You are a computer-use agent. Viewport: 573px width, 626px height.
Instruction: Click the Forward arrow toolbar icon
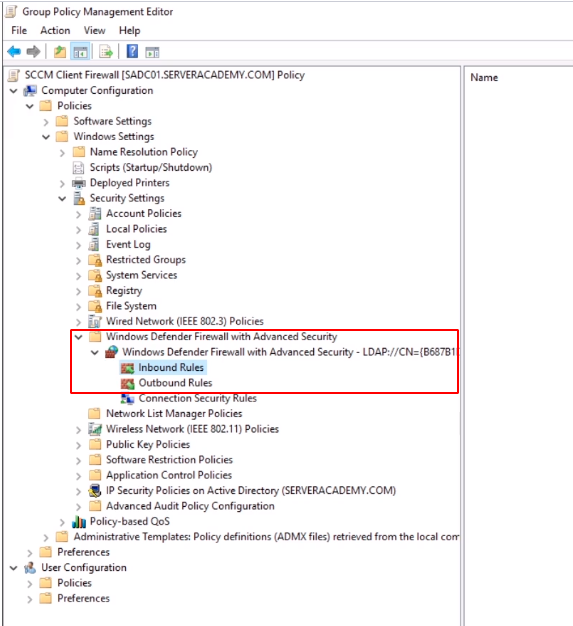pyautogui.click(x=34, y=52)
